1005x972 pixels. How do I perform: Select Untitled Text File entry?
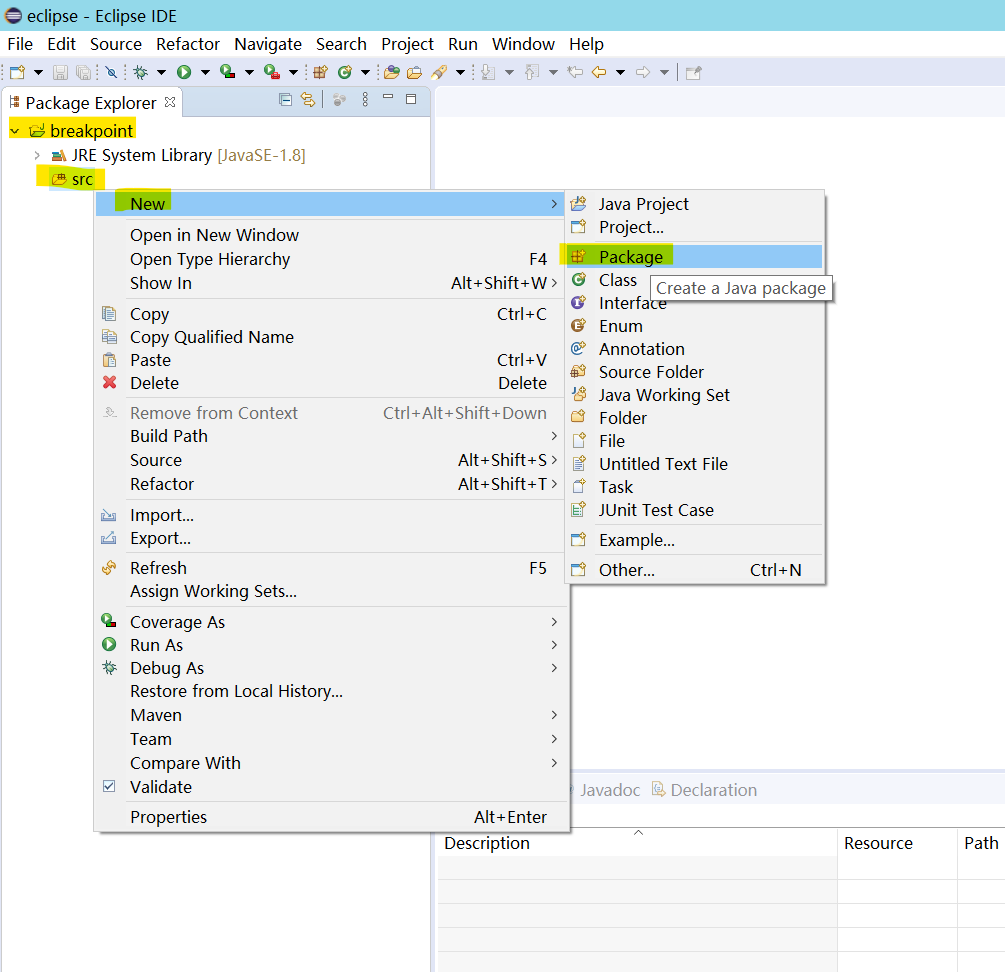pos(694,464)
